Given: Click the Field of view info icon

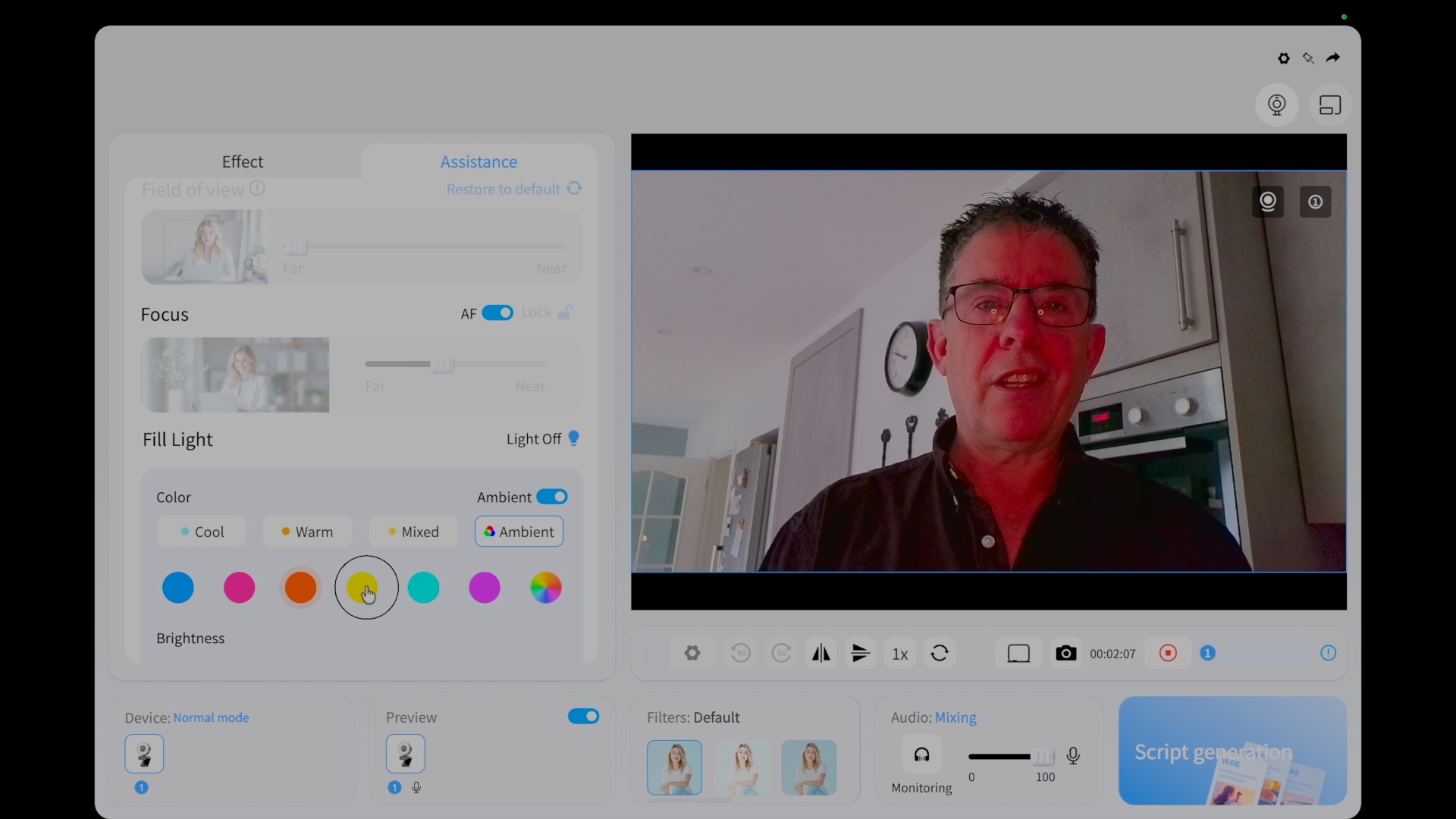Looking at the screenshot, I should pyautogui.click(x=257, y=188).
